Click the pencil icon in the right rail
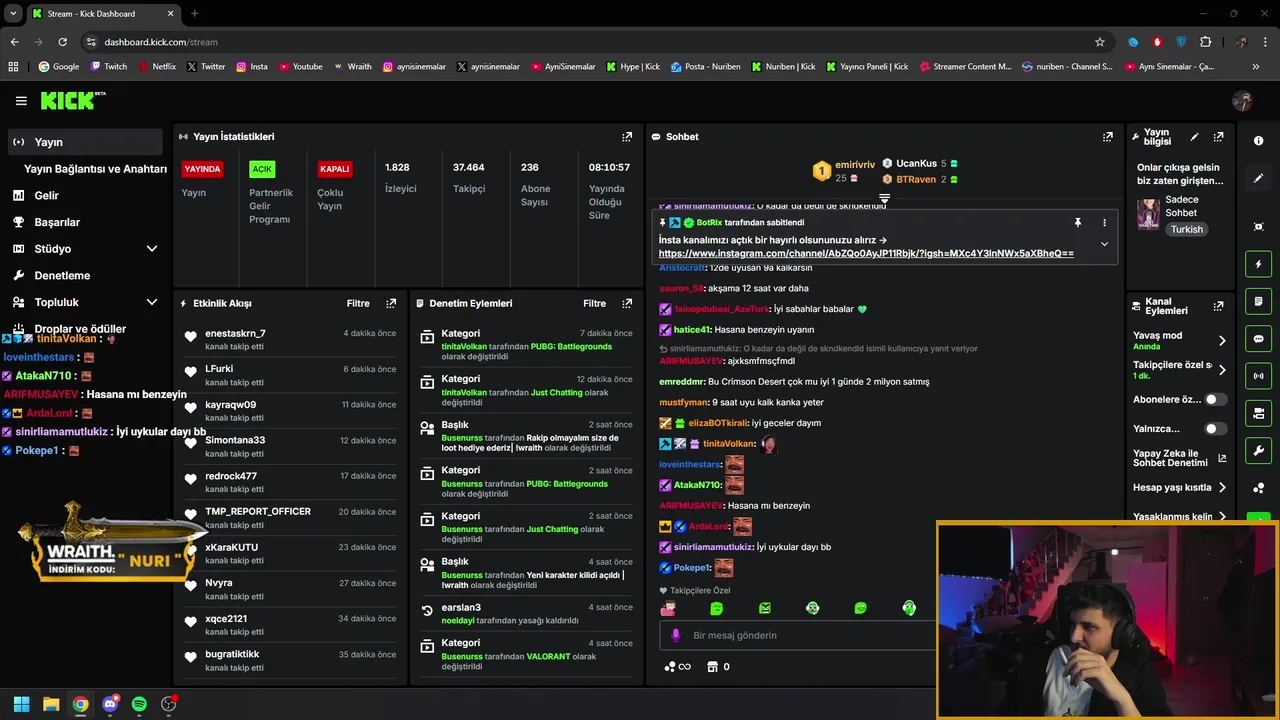1280x720 pixels. pyautogui.click(x=1258, y=178)
